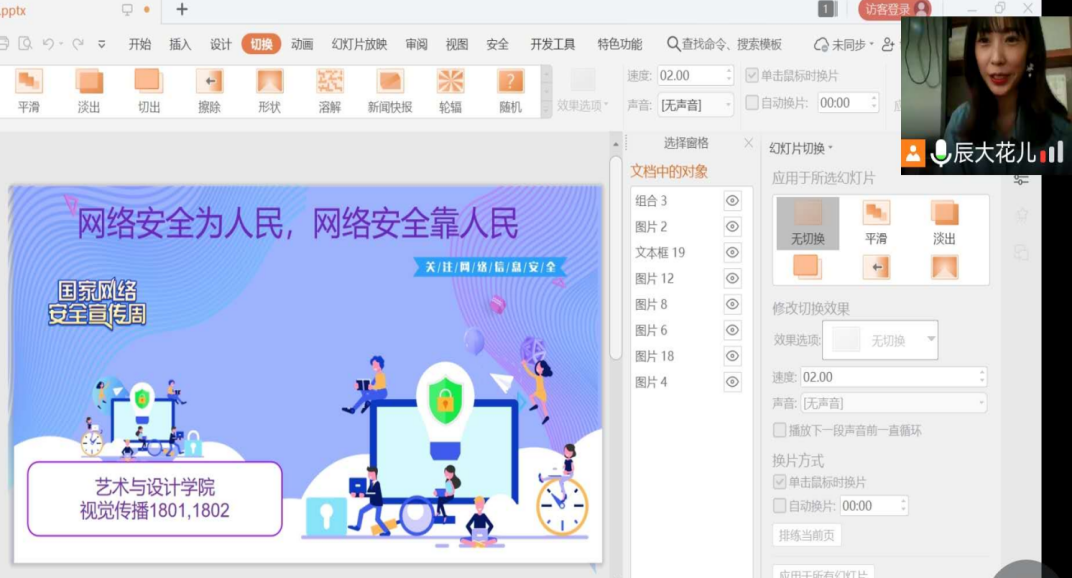1072x578 pixels.
Task: Choose the 随机 transition effect
Action: click(510, 90)
